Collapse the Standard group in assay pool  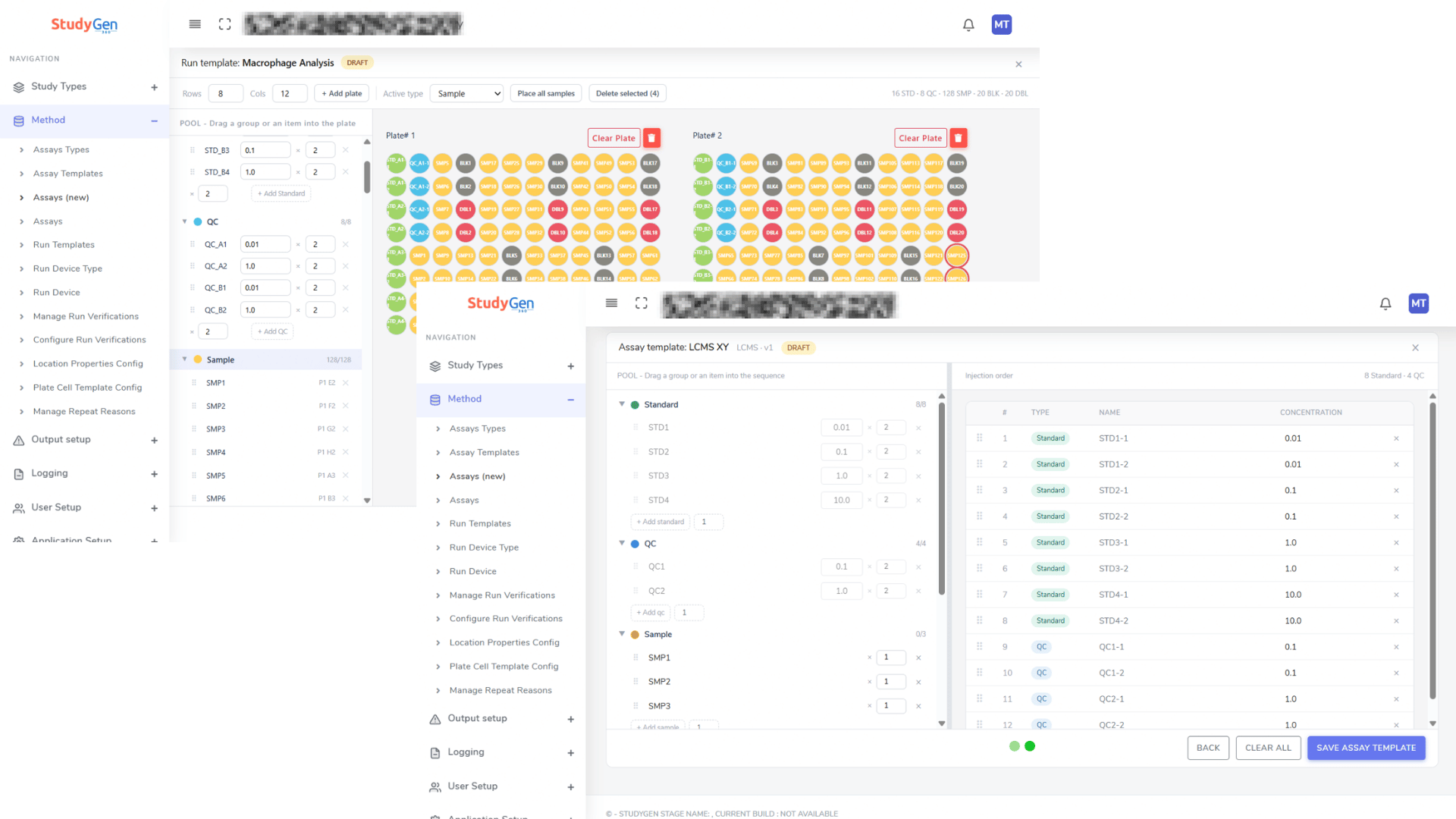pos(622,404)
